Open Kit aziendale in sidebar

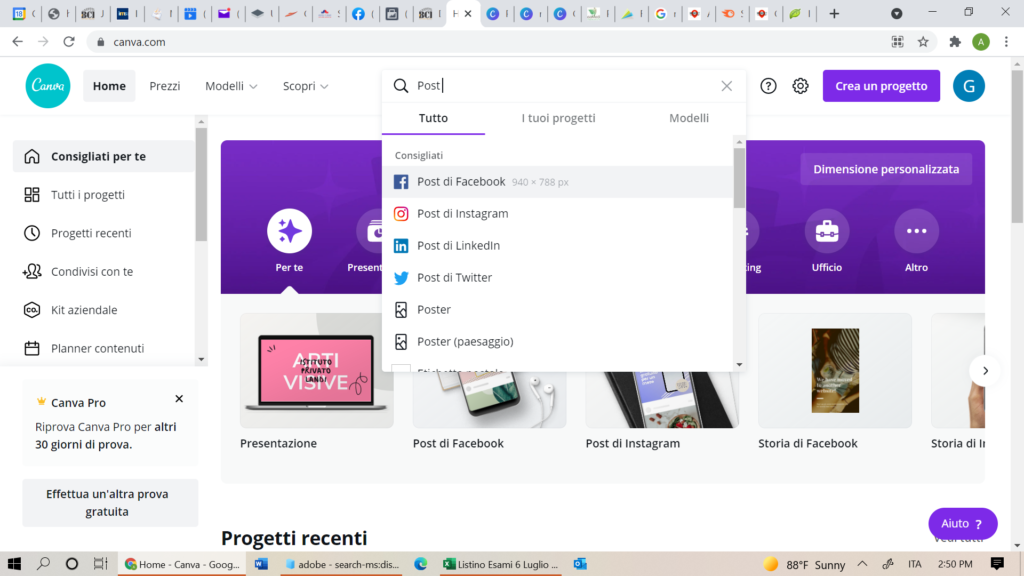103,310
